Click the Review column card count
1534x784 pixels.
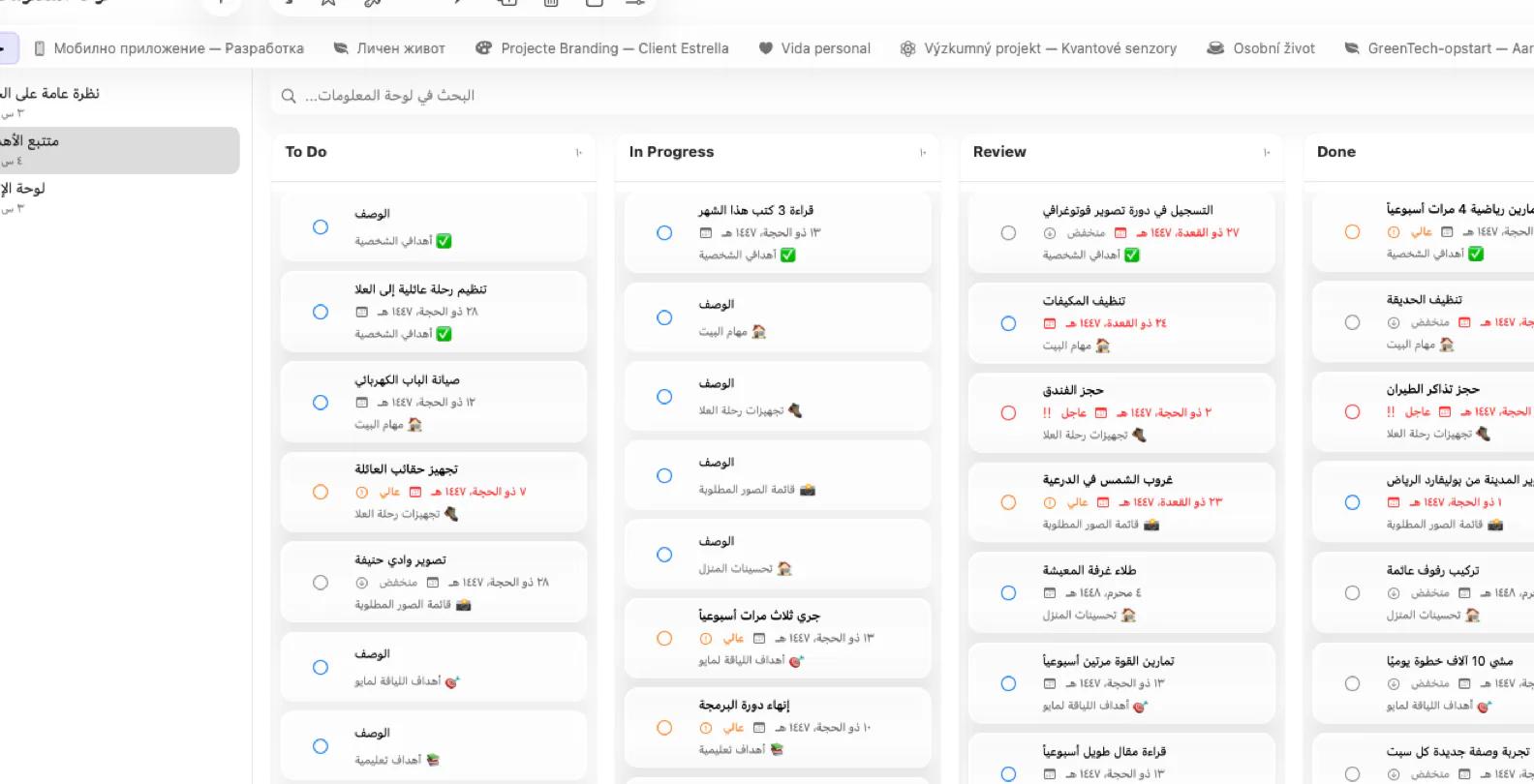1266,153
